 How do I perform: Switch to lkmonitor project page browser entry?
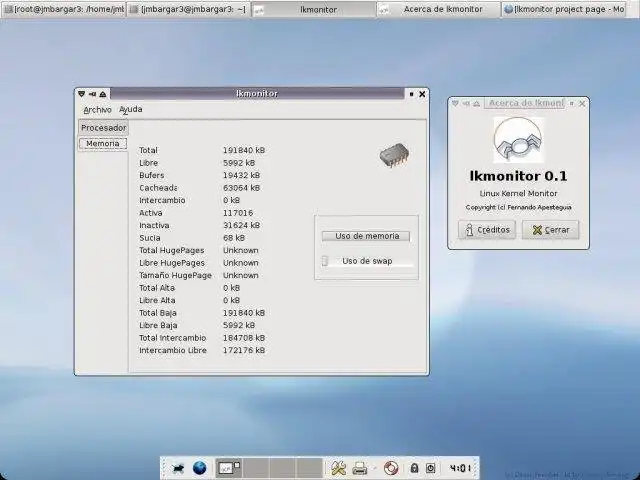[564, 9]
